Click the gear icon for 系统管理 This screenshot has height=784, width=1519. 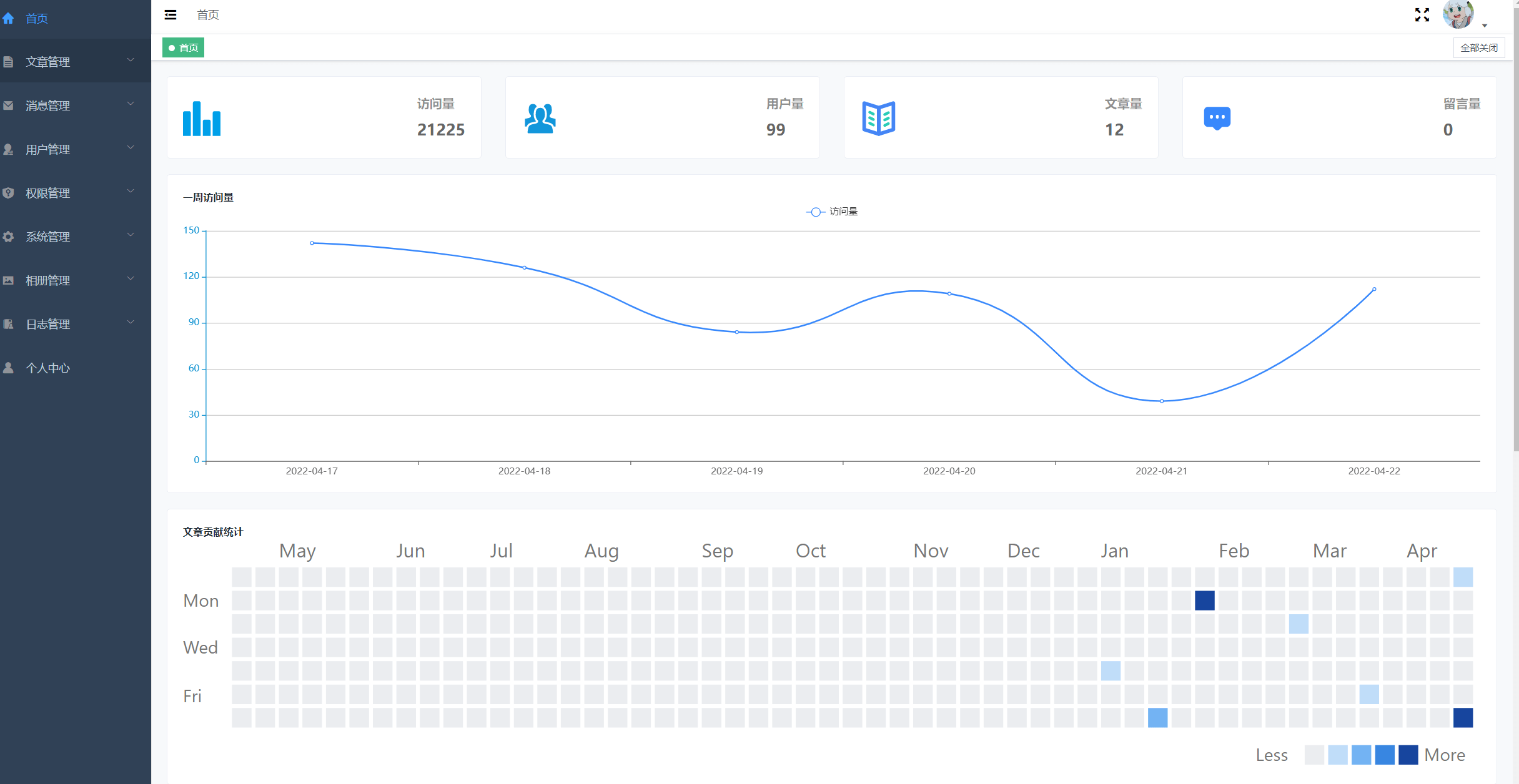click(x=9, y=237)
